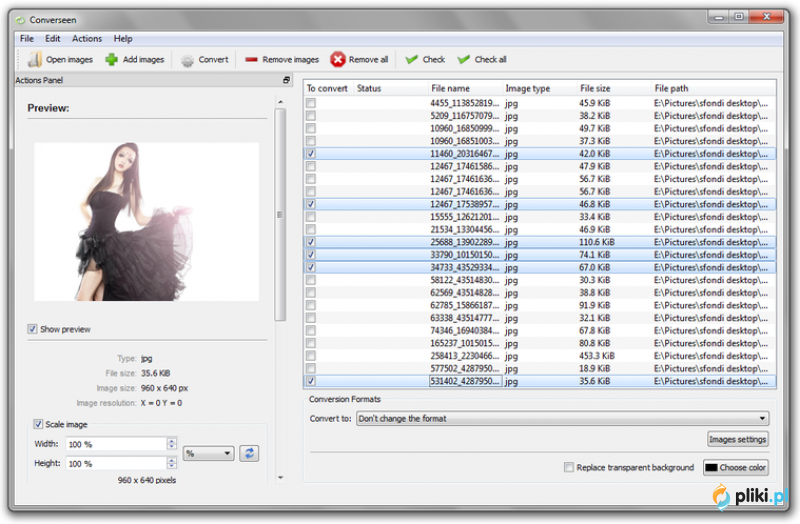
Task: Click the Remove all label in toolbar
Action: [x=368, y=60]
